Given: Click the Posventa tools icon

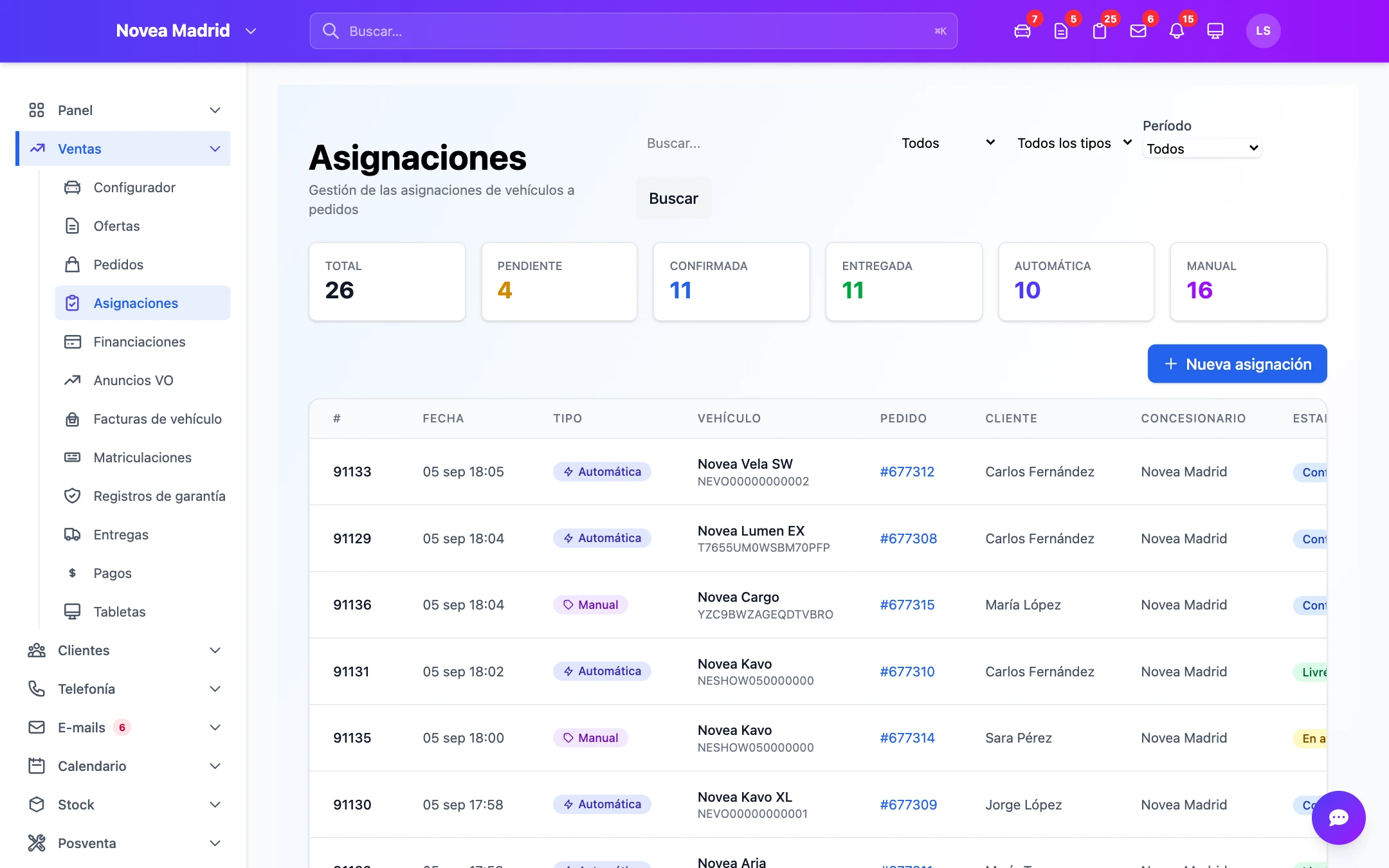Looking at the screenshot, I should click(37, 843).
